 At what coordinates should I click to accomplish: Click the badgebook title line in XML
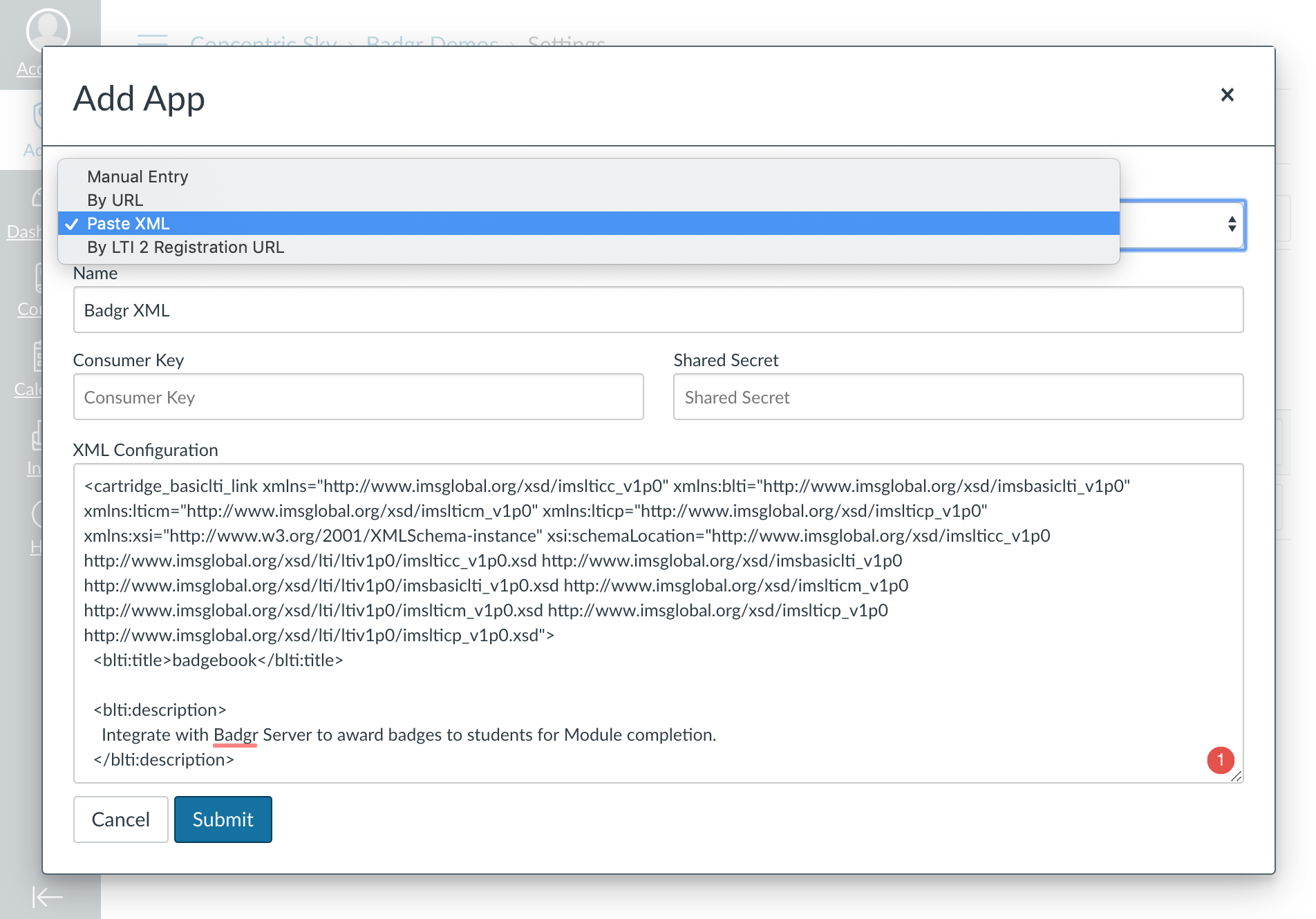point(218,660)
